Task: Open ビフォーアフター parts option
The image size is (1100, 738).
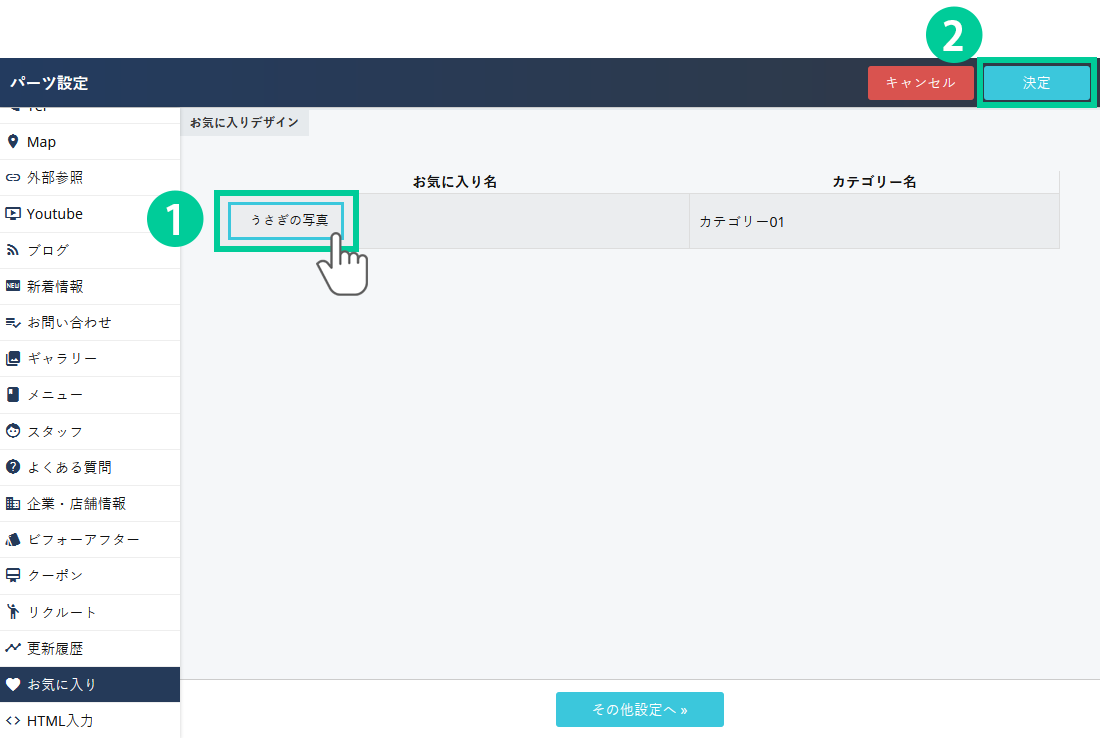Action: pos(83,539)
